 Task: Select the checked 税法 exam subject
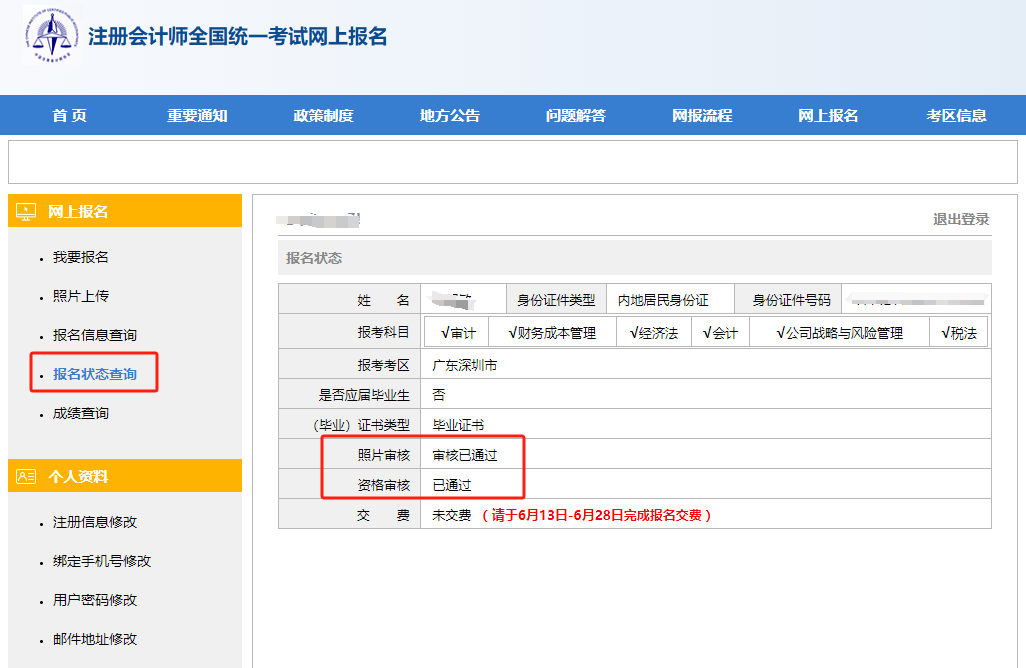(x=959, y=330)
